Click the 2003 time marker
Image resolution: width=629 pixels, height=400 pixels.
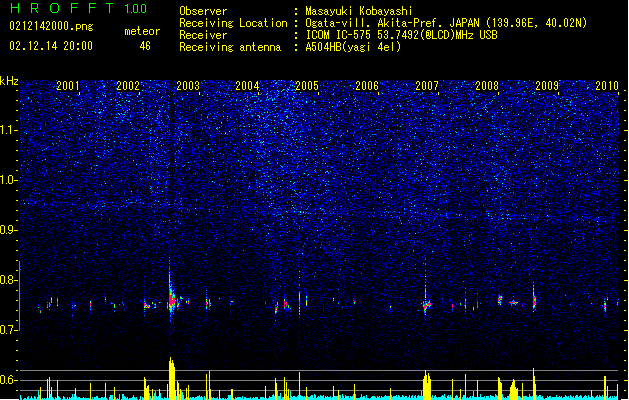pyautogui.click(x=188, y=85)
